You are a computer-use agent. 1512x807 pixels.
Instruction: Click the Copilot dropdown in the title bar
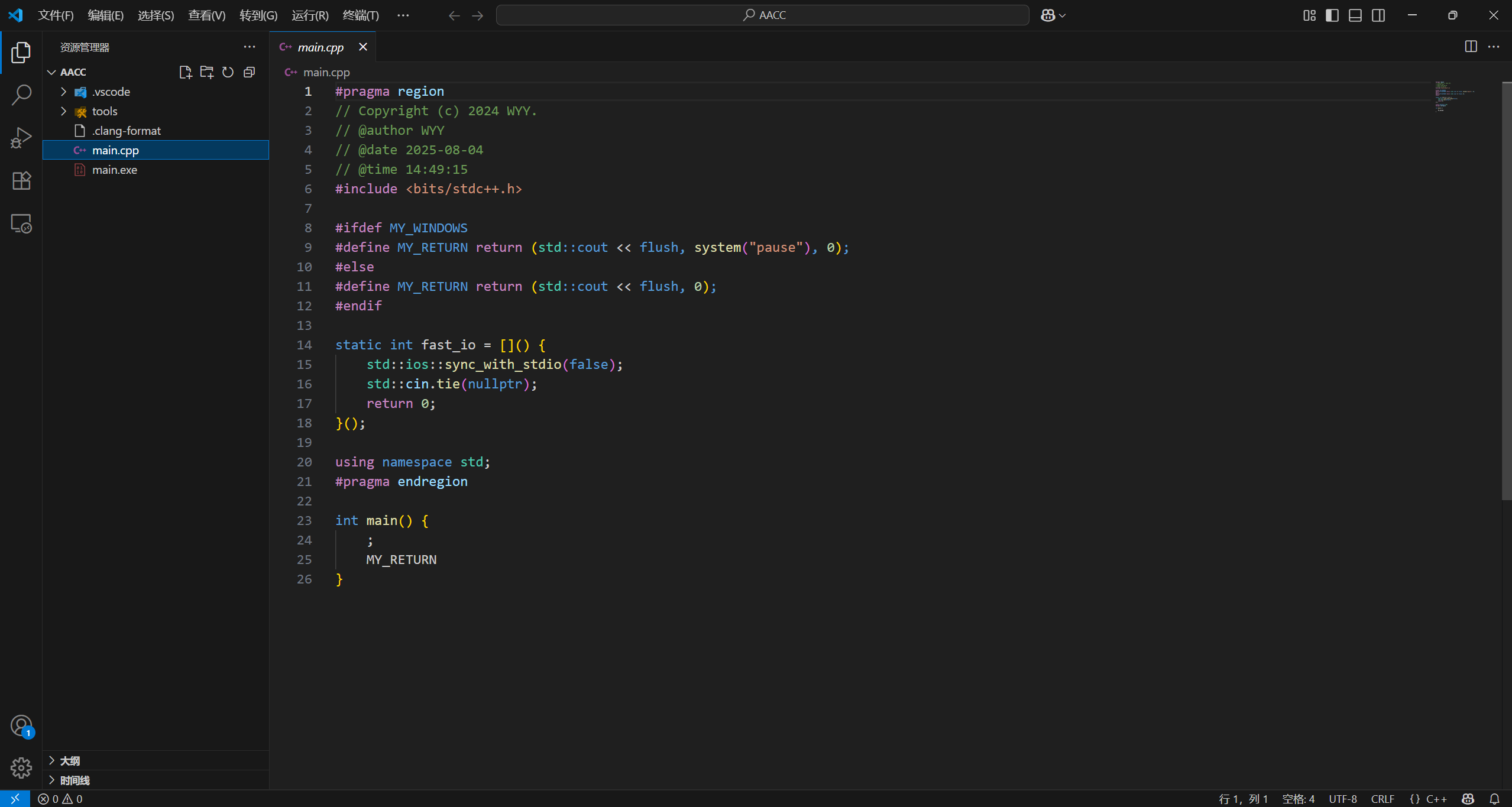[x=1053, y=15]
